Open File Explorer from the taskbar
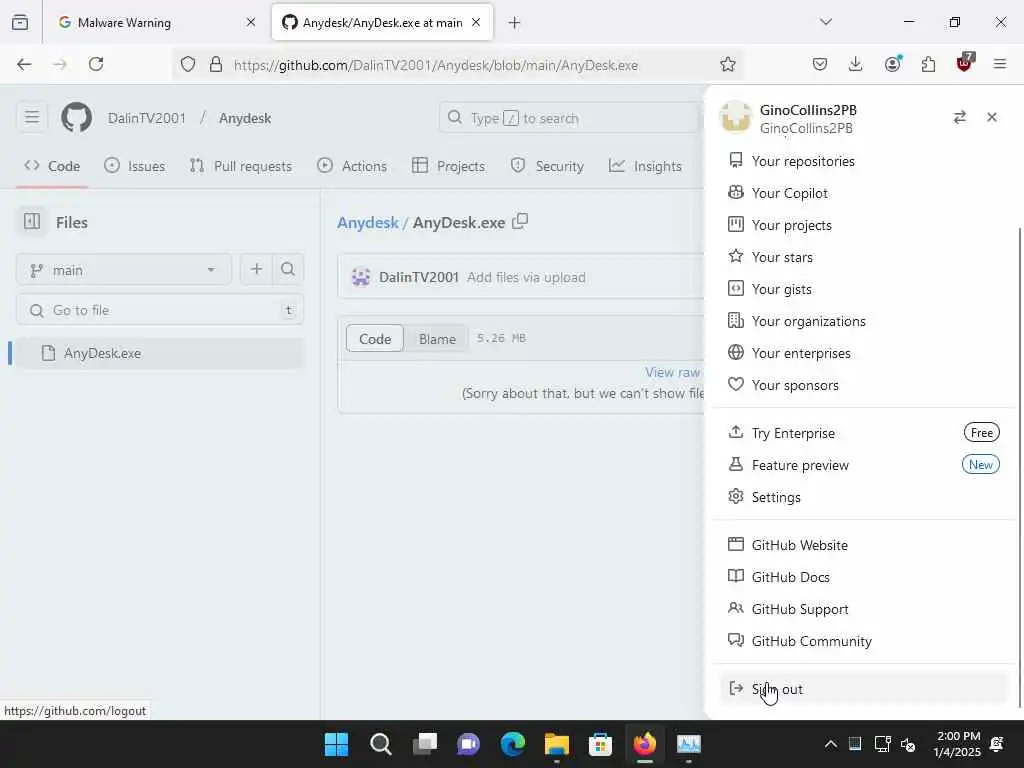The image size is (1024, 768). pyautogui.click(x=556, y=744)
